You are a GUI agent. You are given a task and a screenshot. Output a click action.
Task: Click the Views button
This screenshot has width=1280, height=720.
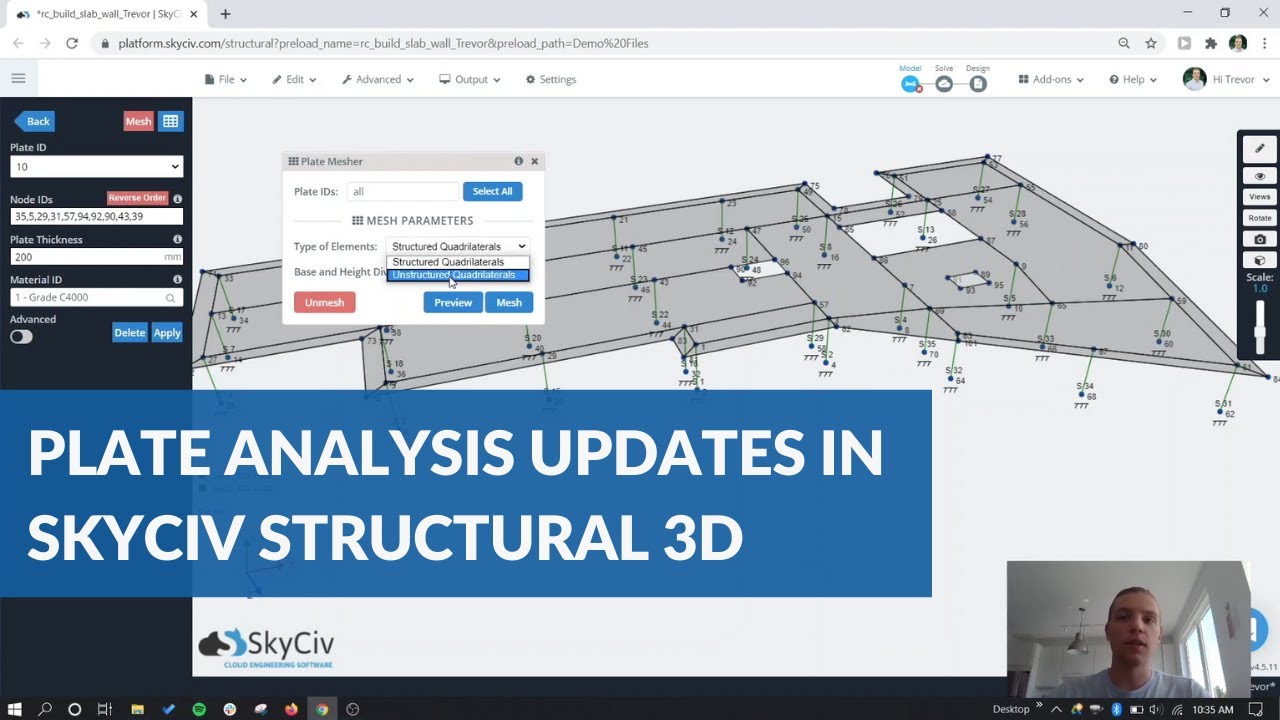(1260, 197)
